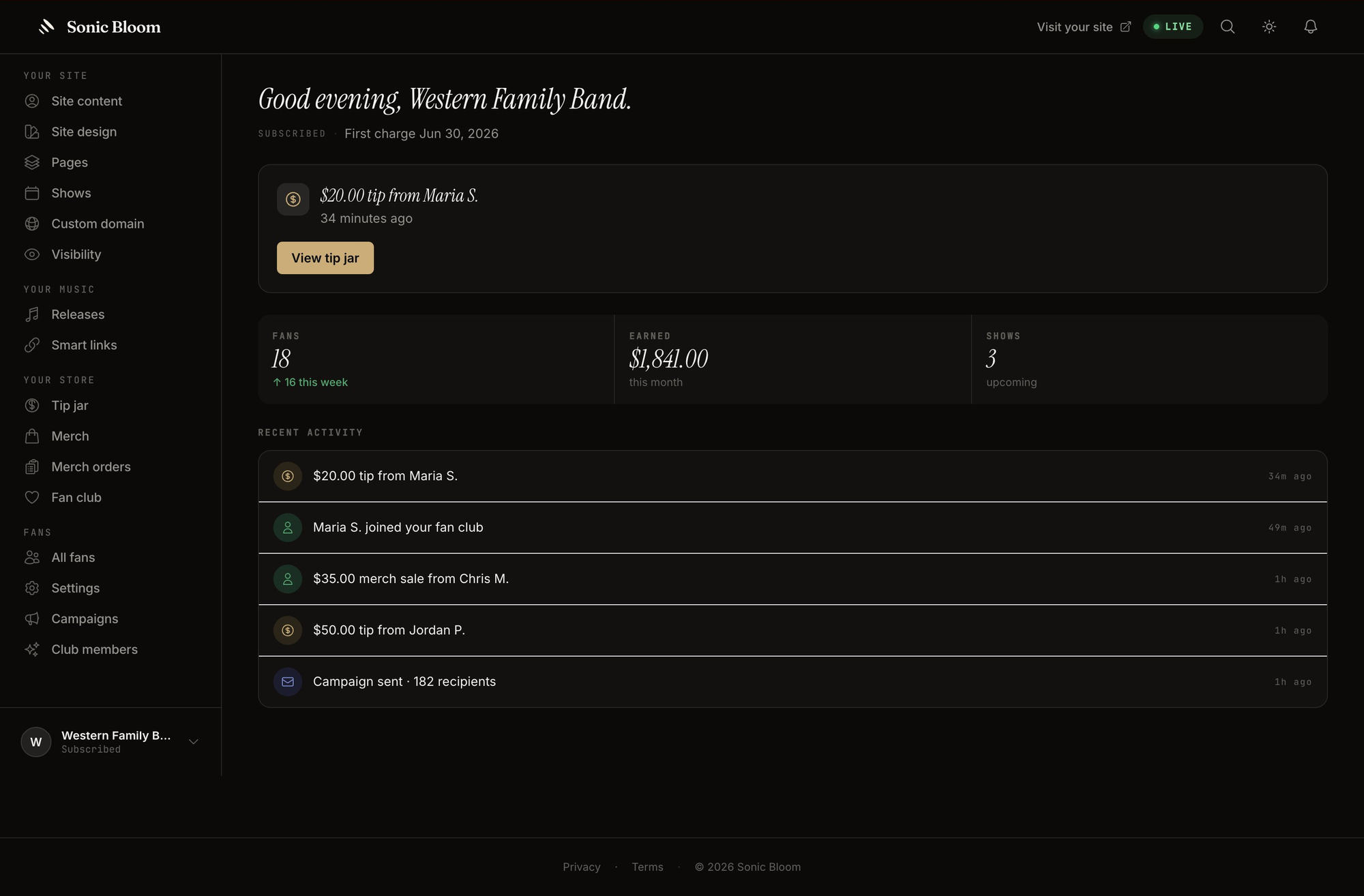The image size is (1364, 896).
Task: Click the Fans stat card showing 18
Action: coord(436,359)
